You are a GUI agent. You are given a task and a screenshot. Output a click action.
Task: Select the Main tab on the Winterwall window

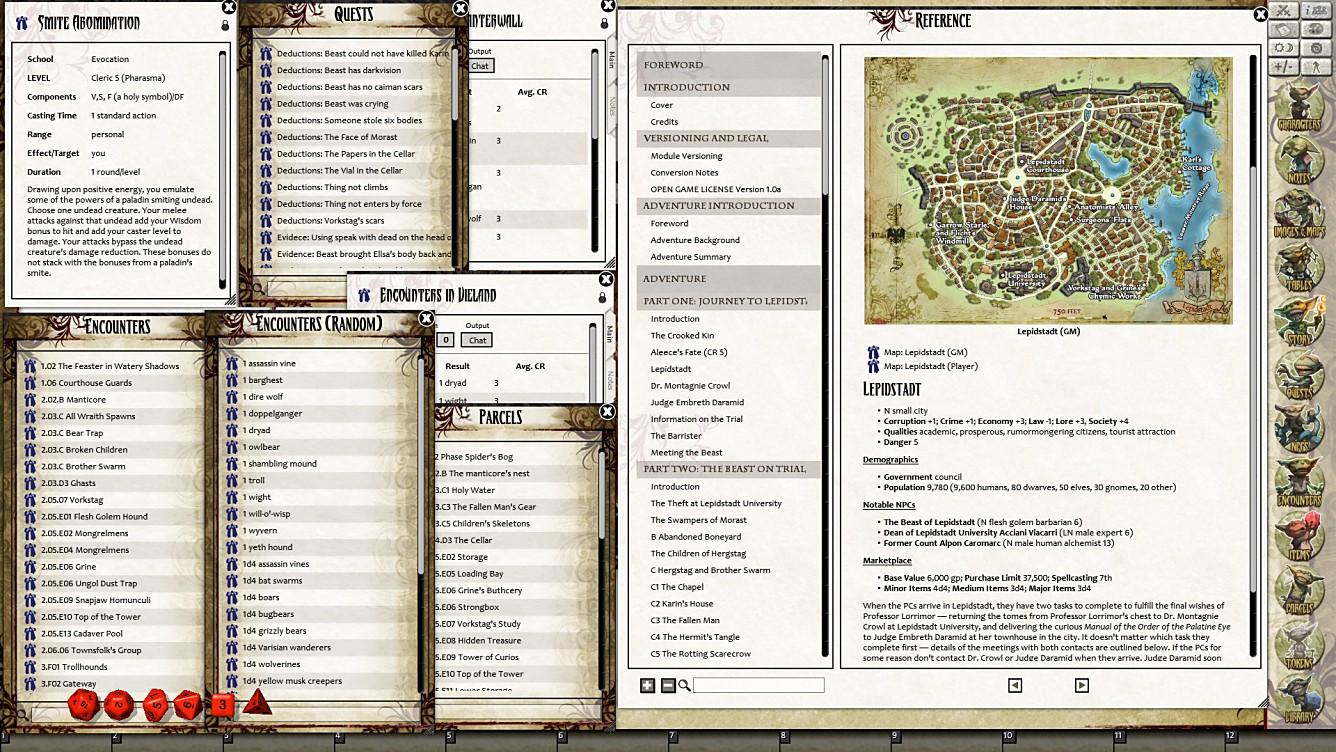tap(611, 58)
